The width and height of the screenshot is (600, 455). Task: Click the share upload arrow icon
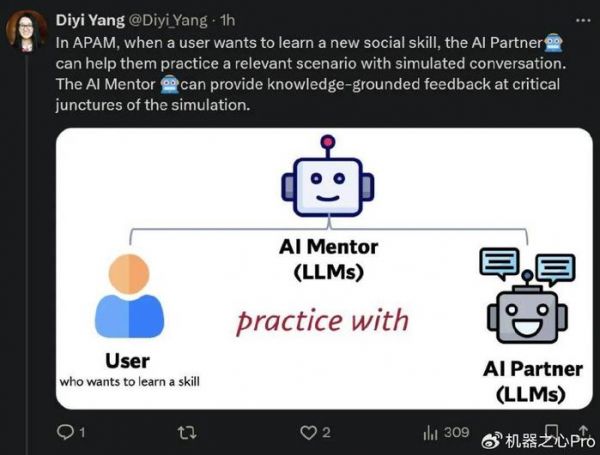583,431
